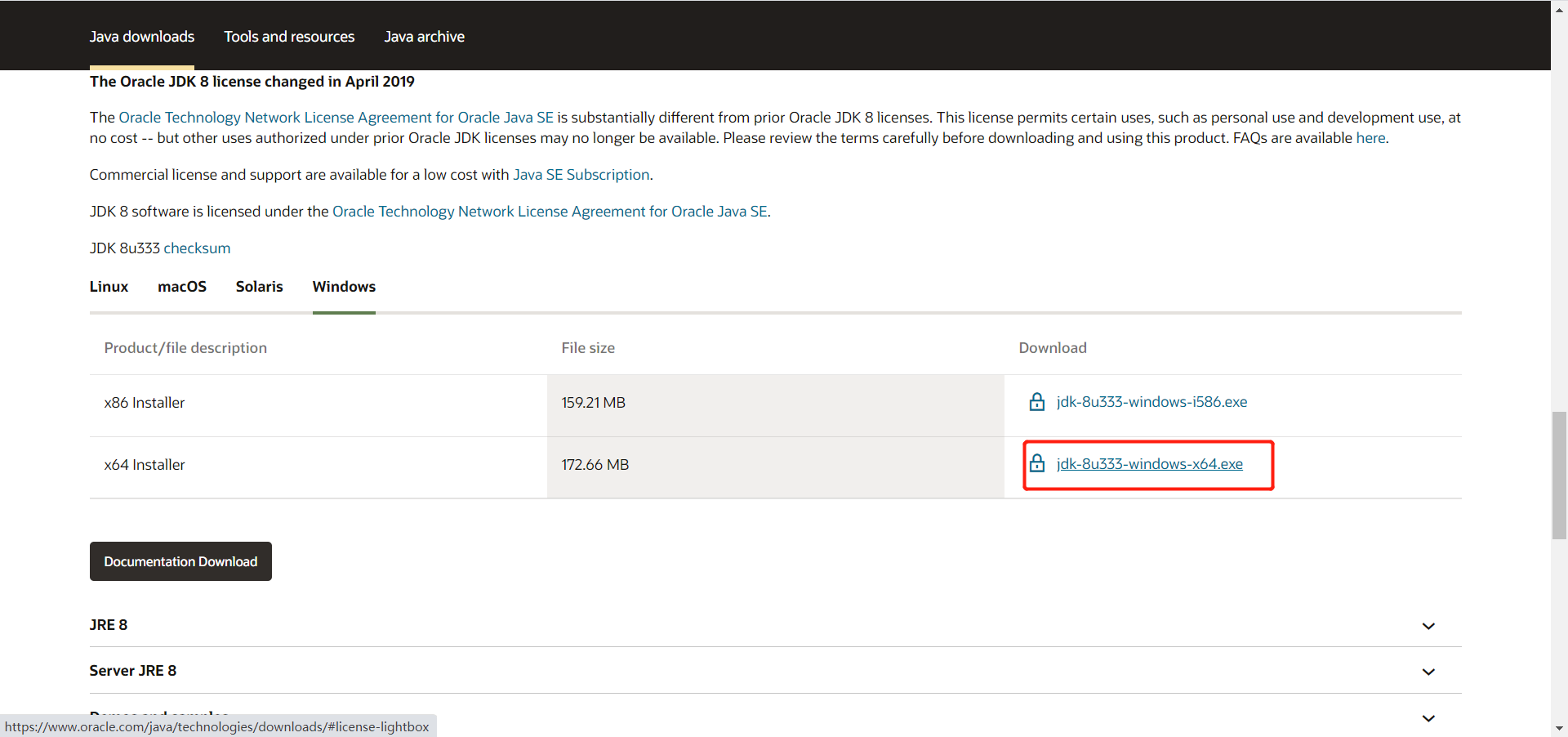Open the Java SE Subscription link
The image size is (1568, 737).
coord(581,175)
